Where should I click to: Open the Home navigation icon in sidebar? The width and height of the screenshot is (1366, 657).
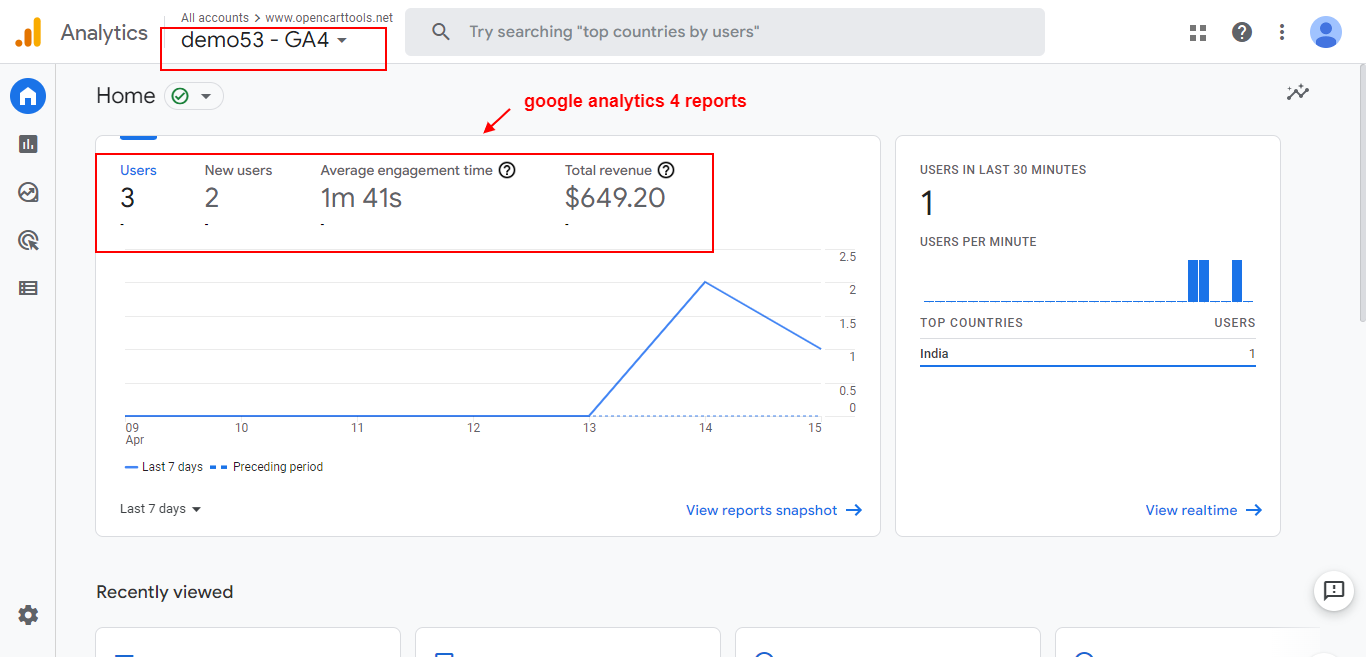point(28,96)
